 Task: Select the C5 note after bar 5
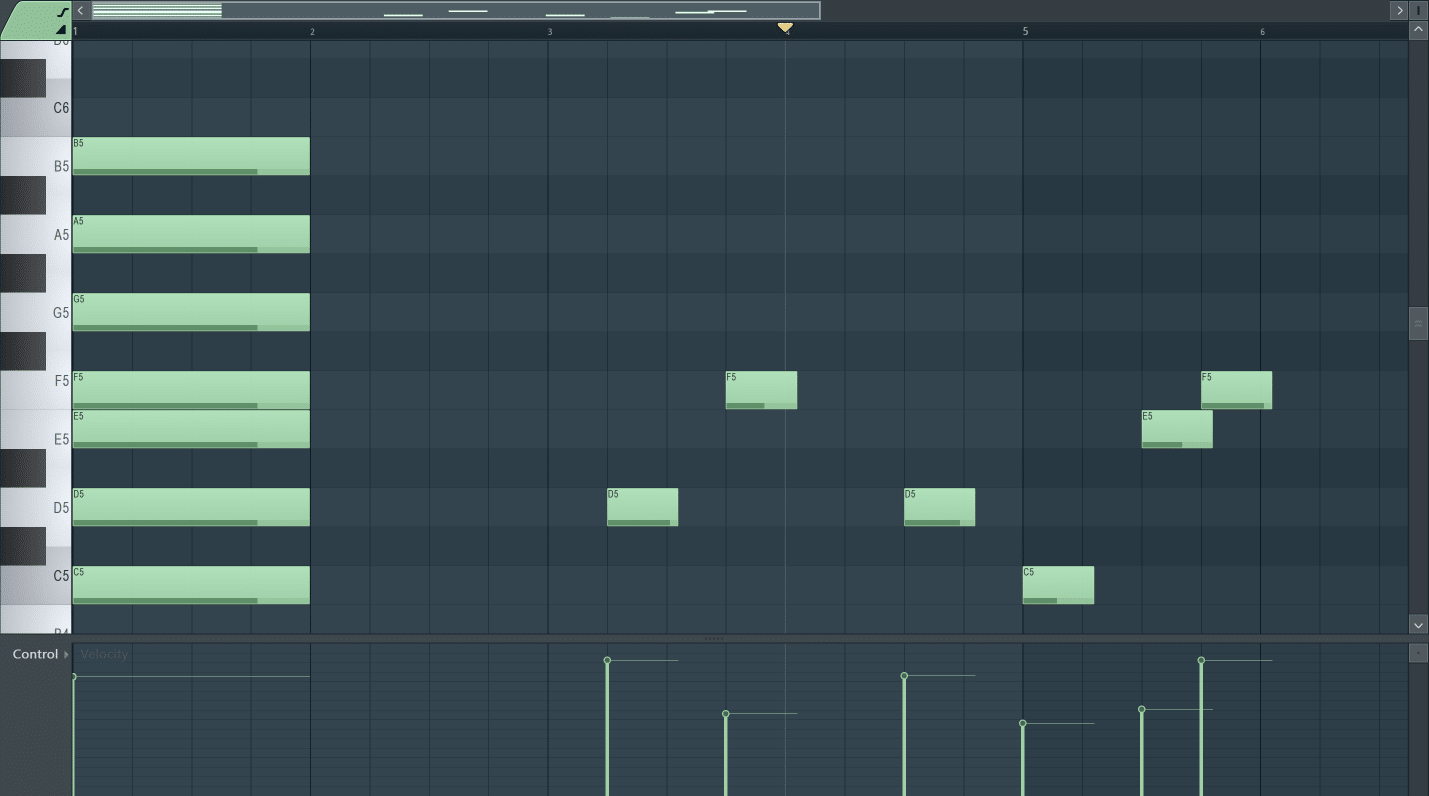[1058, 585]
